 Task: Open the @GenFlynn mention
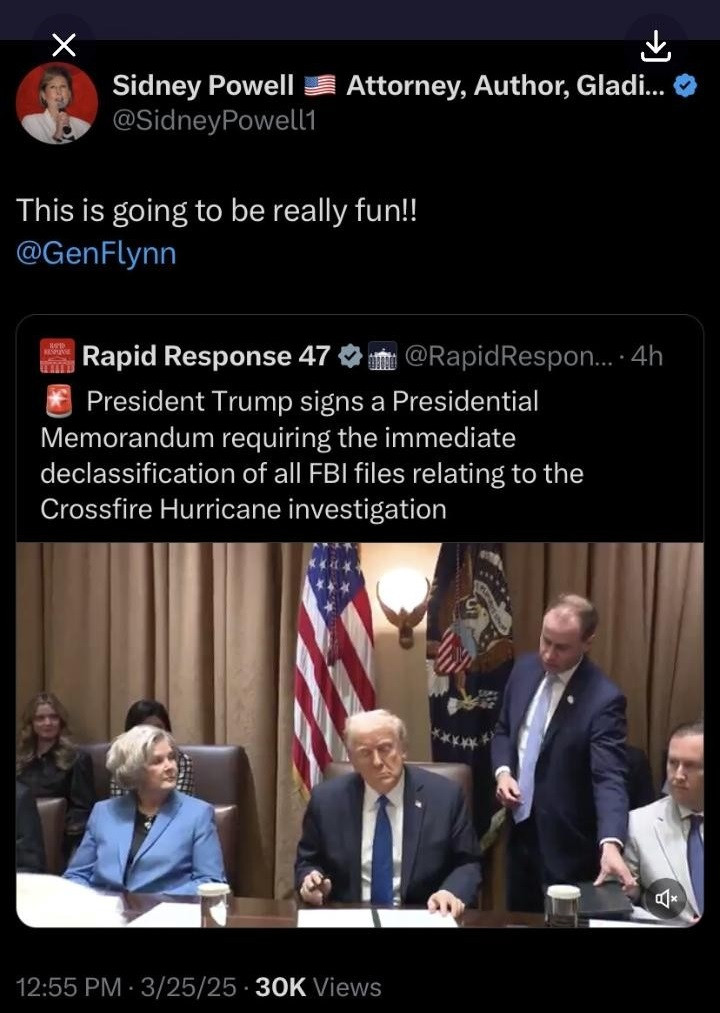tap(96, 253)
